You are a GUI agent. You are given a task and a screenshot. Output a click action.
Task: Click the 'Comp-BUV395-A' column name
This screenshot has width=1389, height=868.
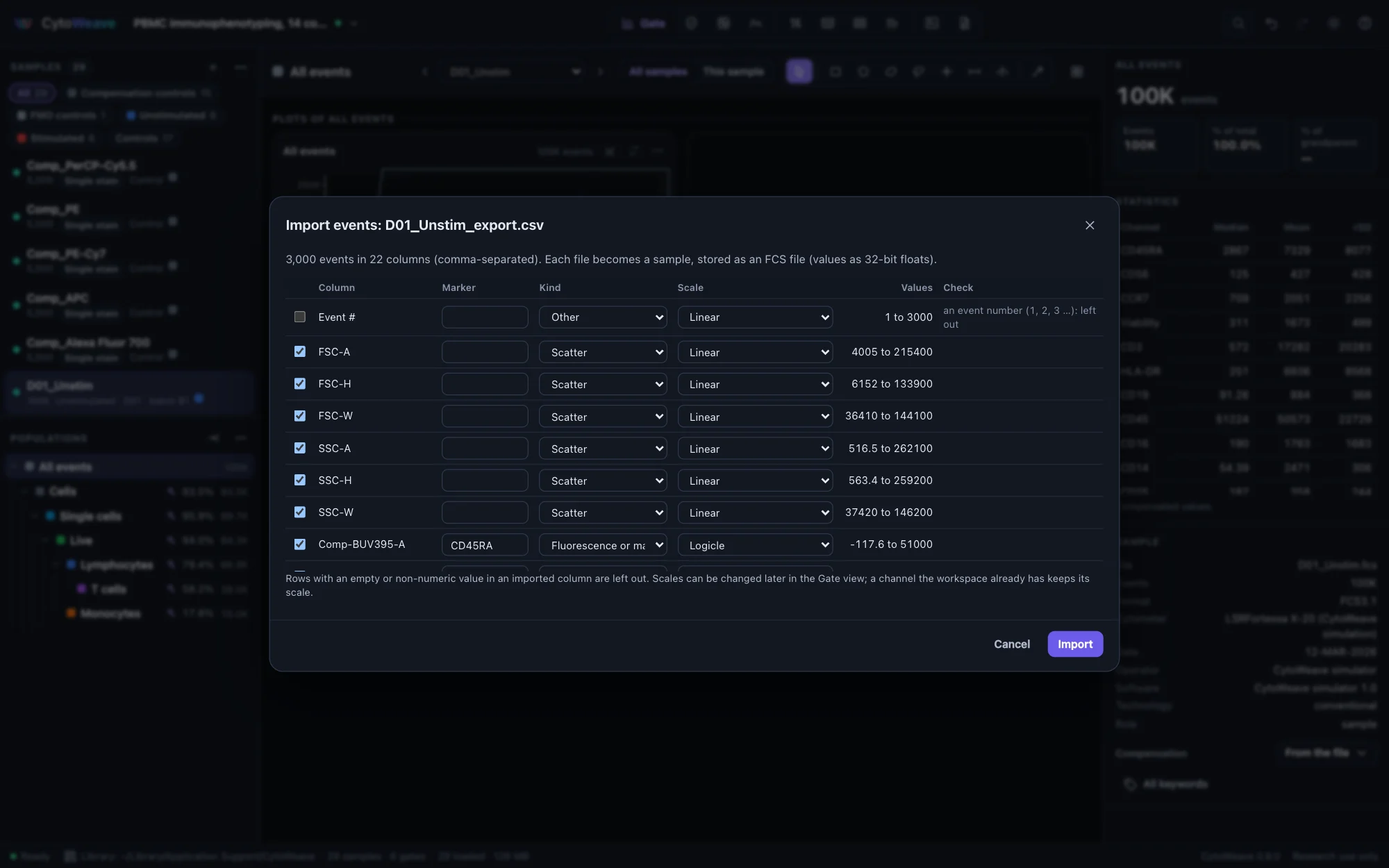tap(361, 544)
